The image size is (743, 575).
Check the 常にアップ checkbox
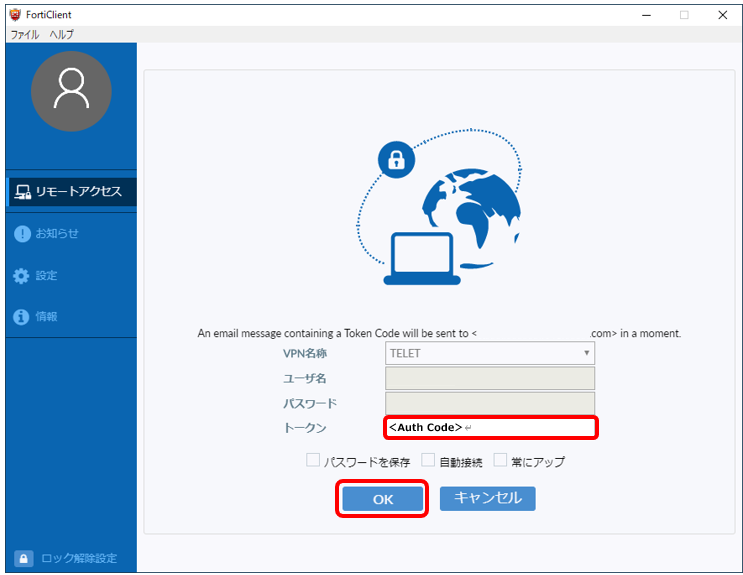(x=500, y=460)
